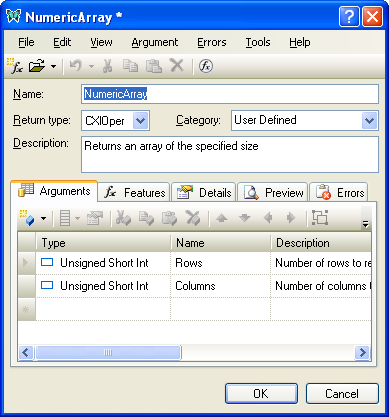389x417 pixels.
Task: Click the Cut scissors icon in main toolbar
Action: tap(107, 66)
